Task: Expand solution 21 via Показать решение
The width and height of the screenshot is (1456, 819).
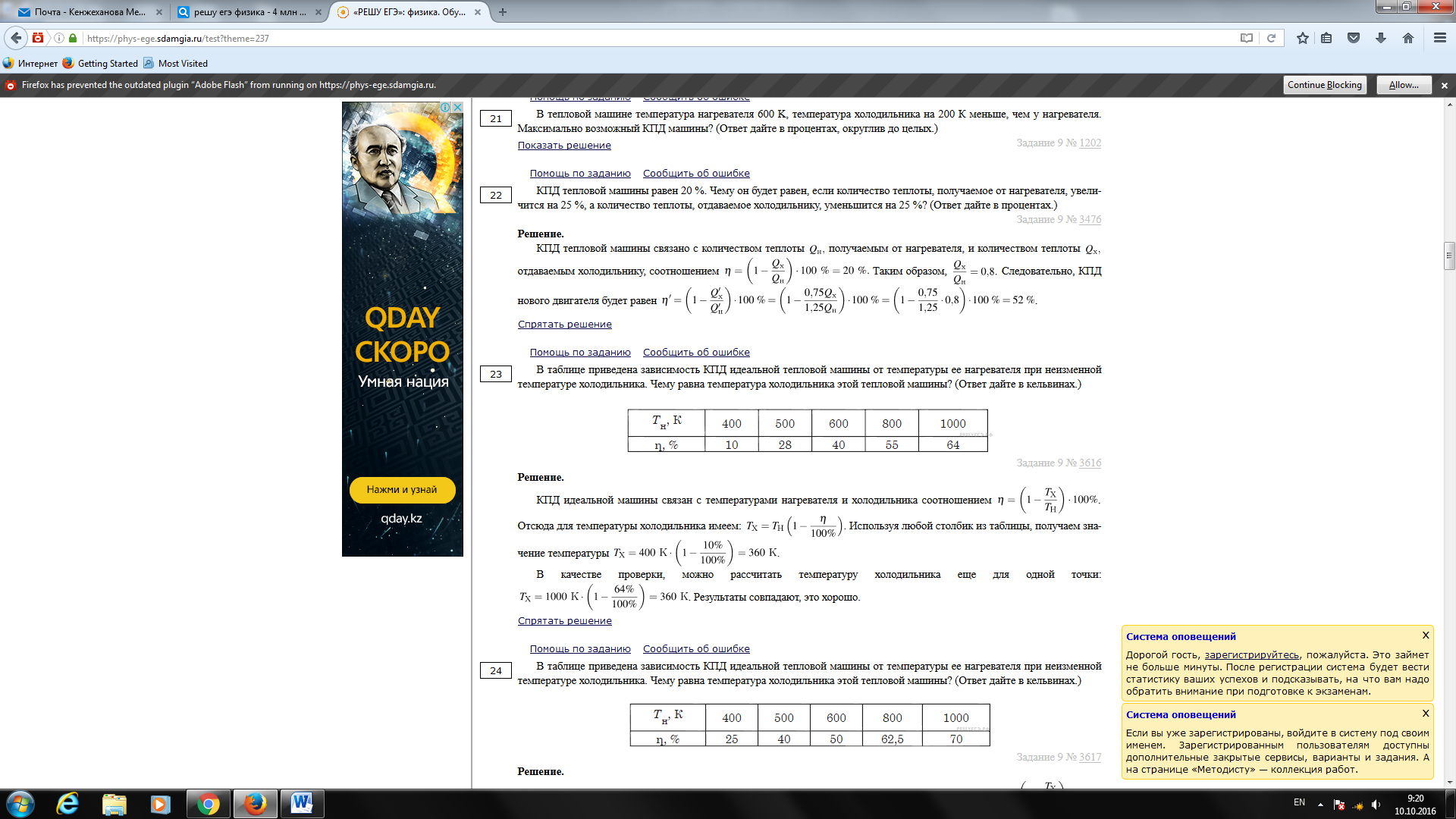Action: tap(563, 146)
